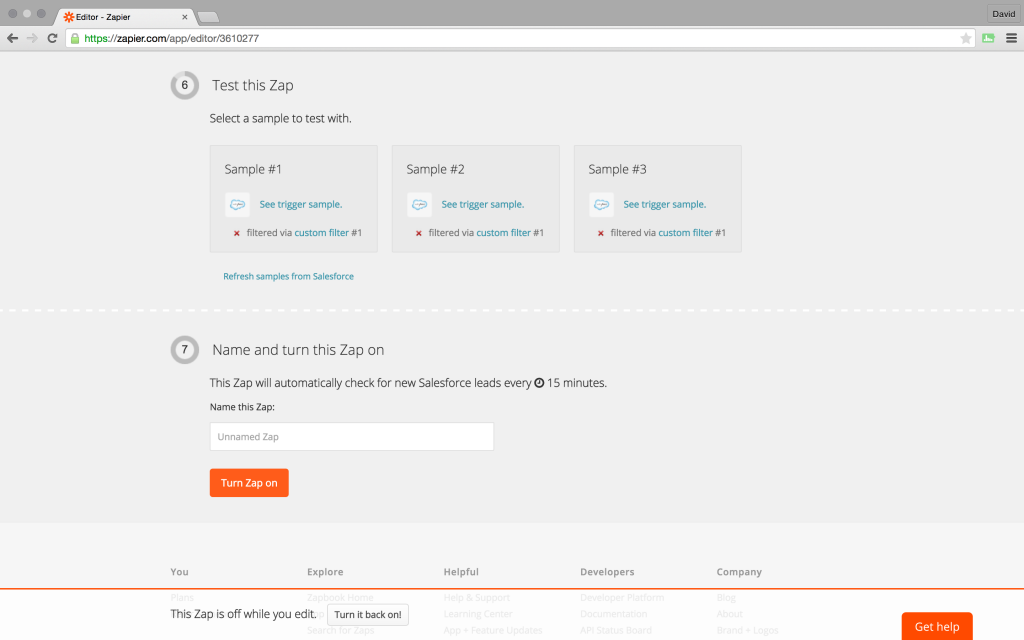This screenshot has width=1024, height=640.
Task: Click the Salesforce icon in Sample #3
Action: tap(601, 204)
